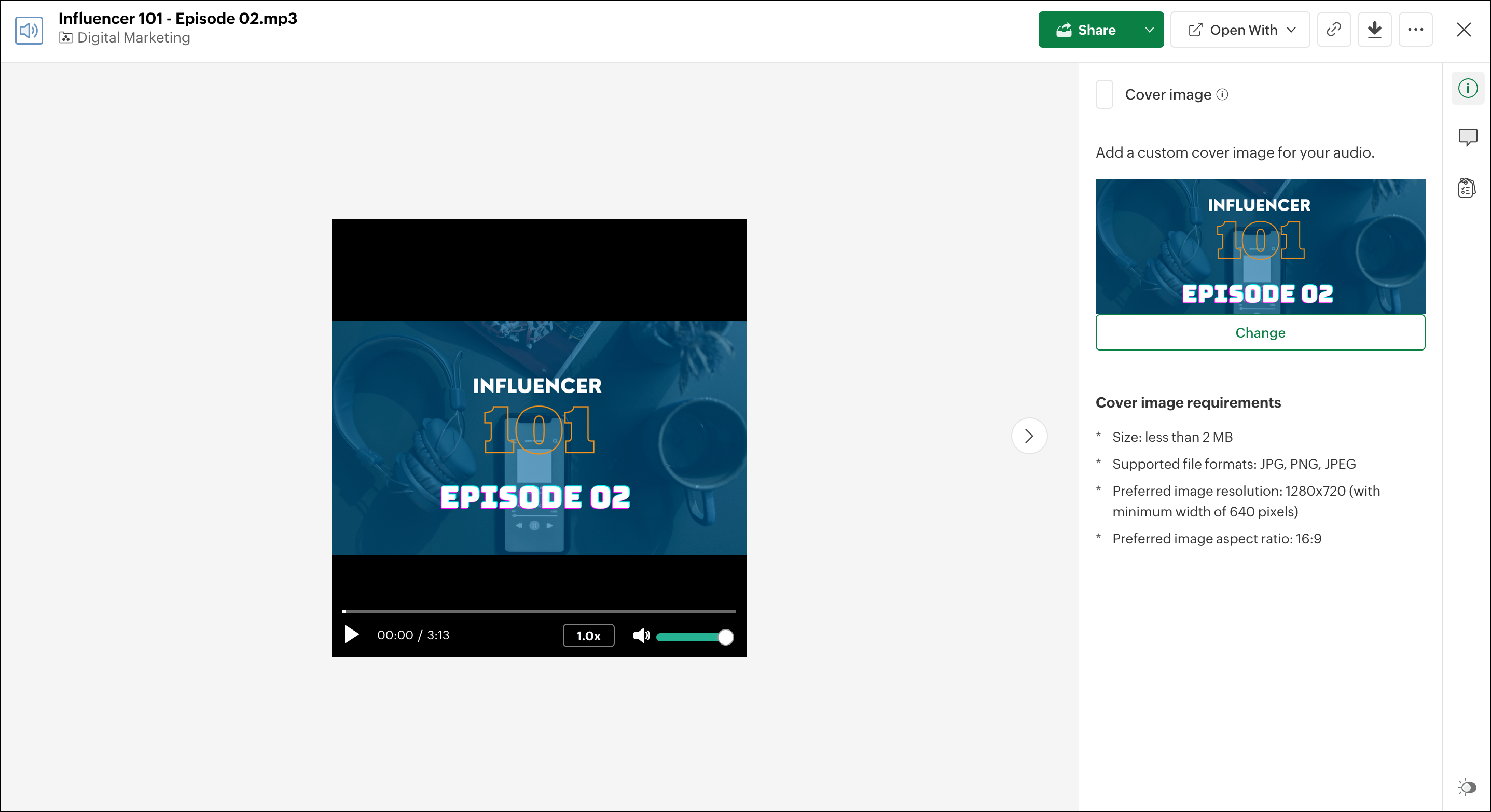Image resolution: width=1491 pixels, height=812 pixels.
Task: Play the Episode 02 audio
Action: coord(351,635)
